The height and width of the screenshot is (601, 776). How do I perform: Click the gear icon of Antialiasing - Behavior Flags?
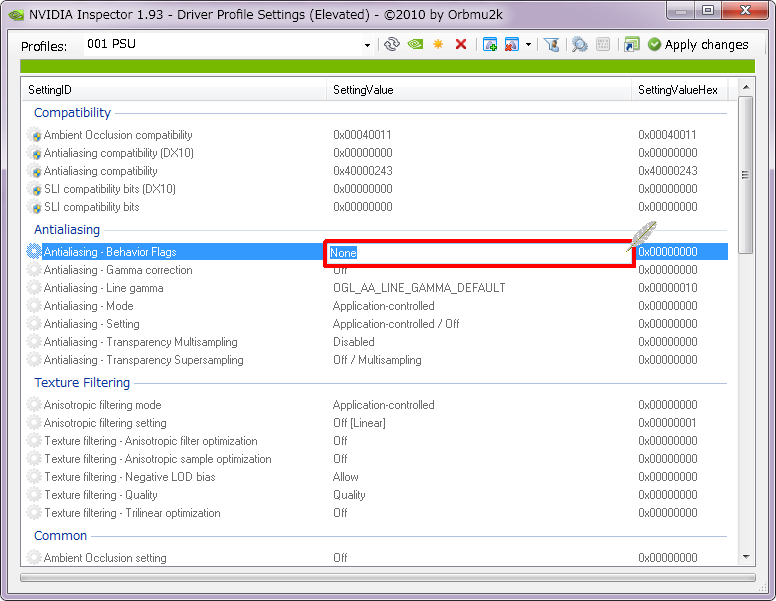click(x=34, y=251)
